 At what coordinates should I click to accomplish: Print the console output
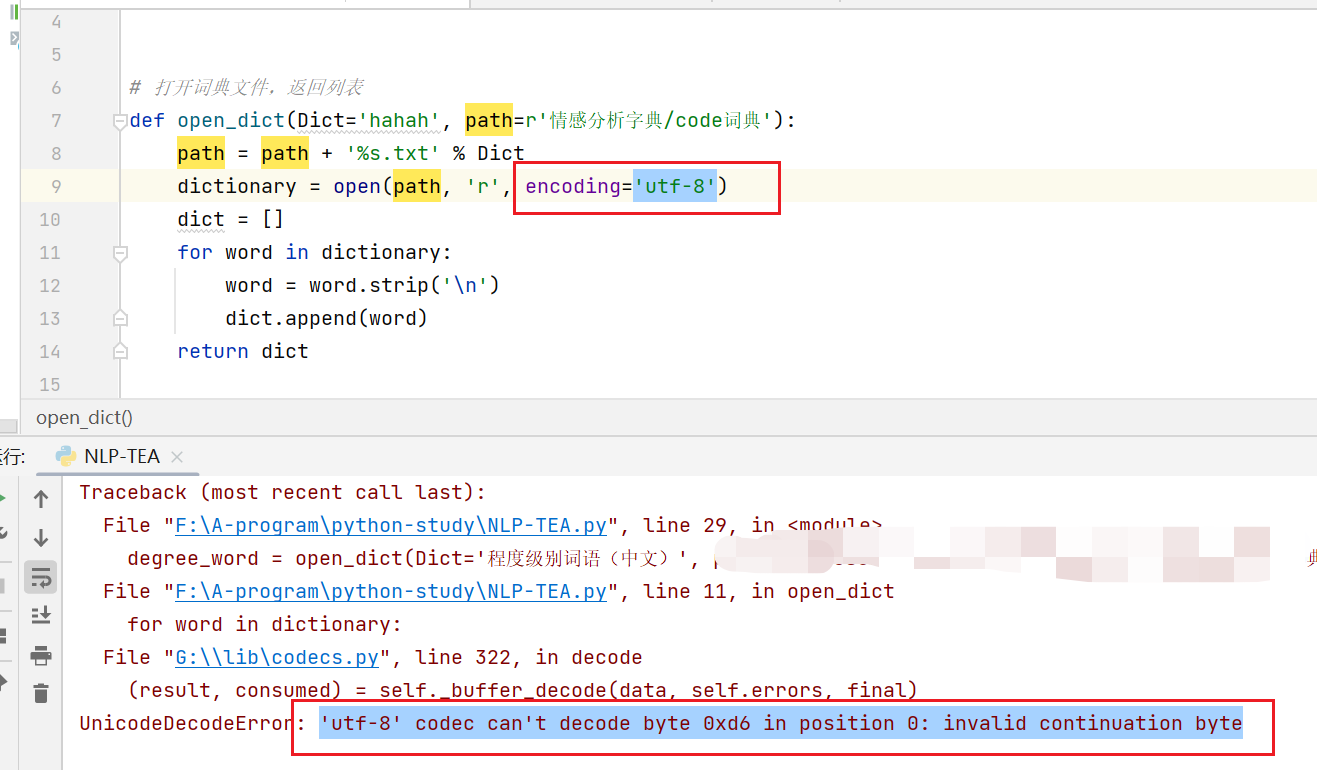40,655
